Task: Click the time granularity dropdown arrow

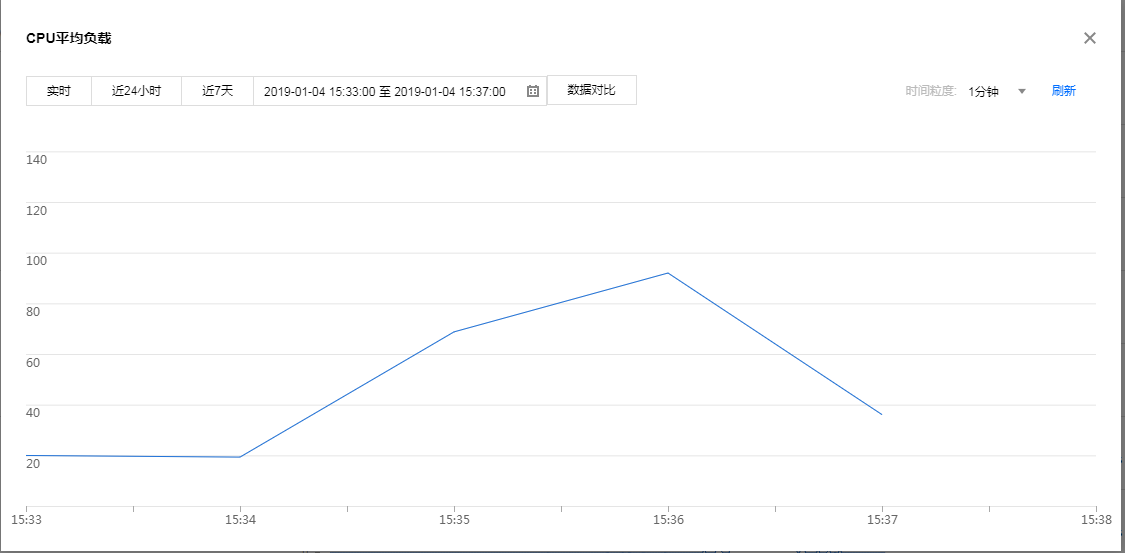Action: [x=1022, y=91]
